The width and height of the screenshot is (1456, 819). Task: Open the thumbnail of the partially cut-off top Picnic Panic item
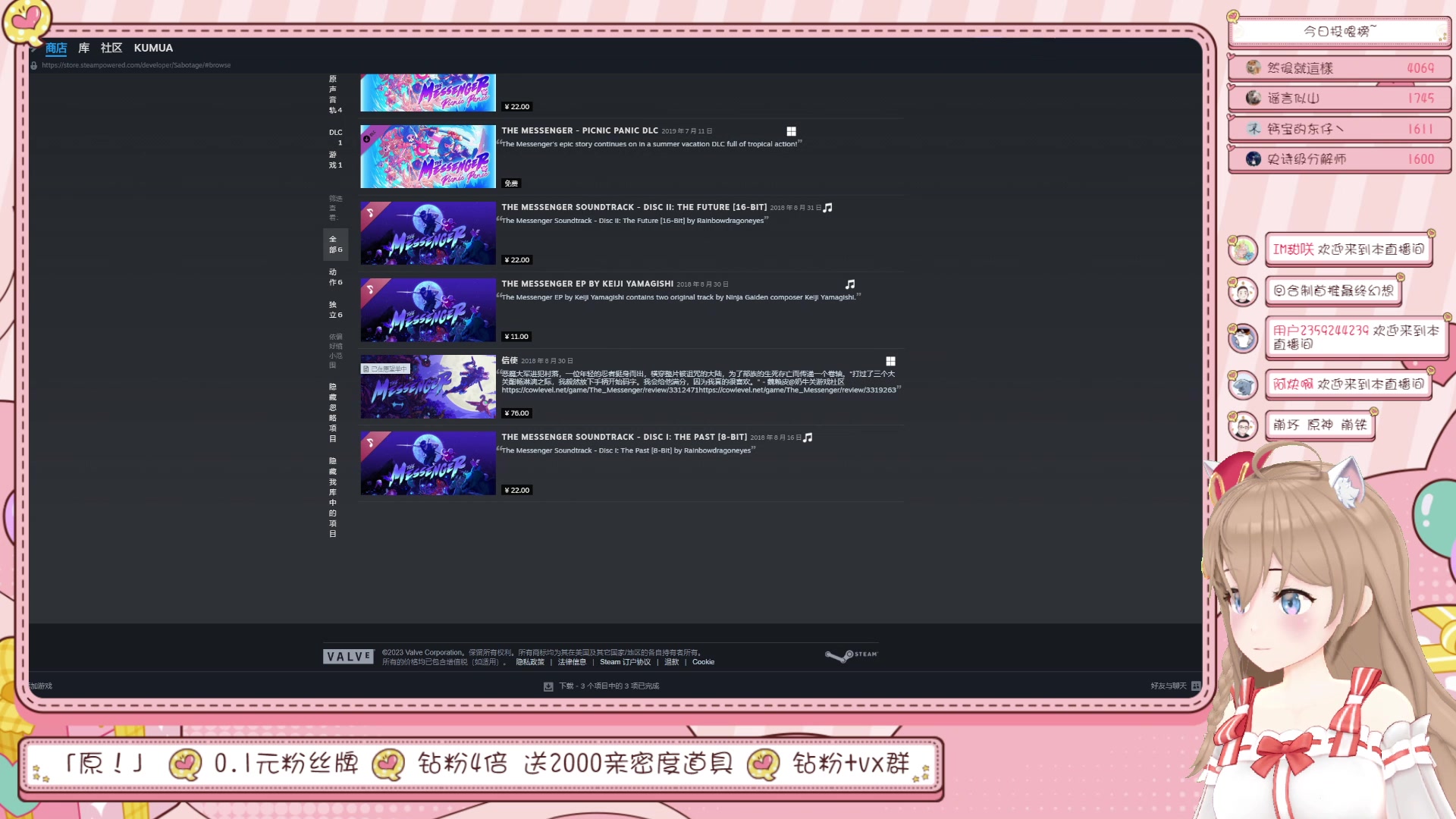(x=428, y=93)
